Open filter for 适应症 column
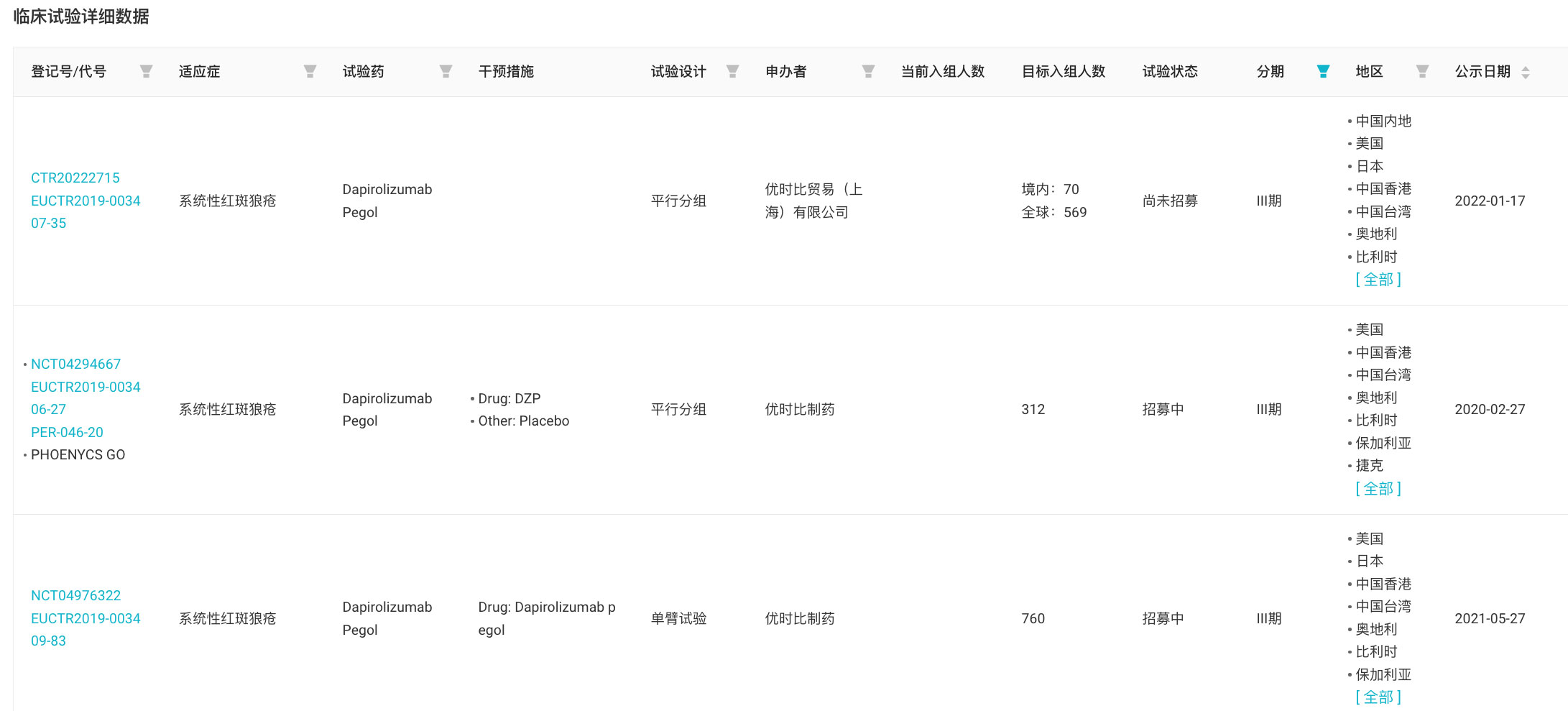Image resolution: width=1568 pixels, height=711 pixels. 310,71
